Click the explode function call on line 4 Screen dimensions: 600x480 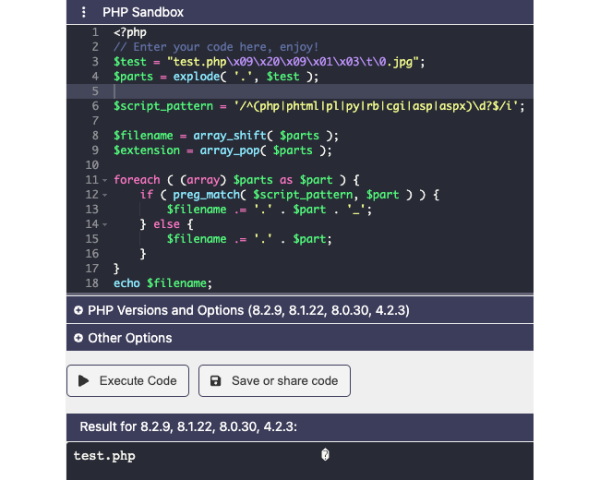pos(196,77)
